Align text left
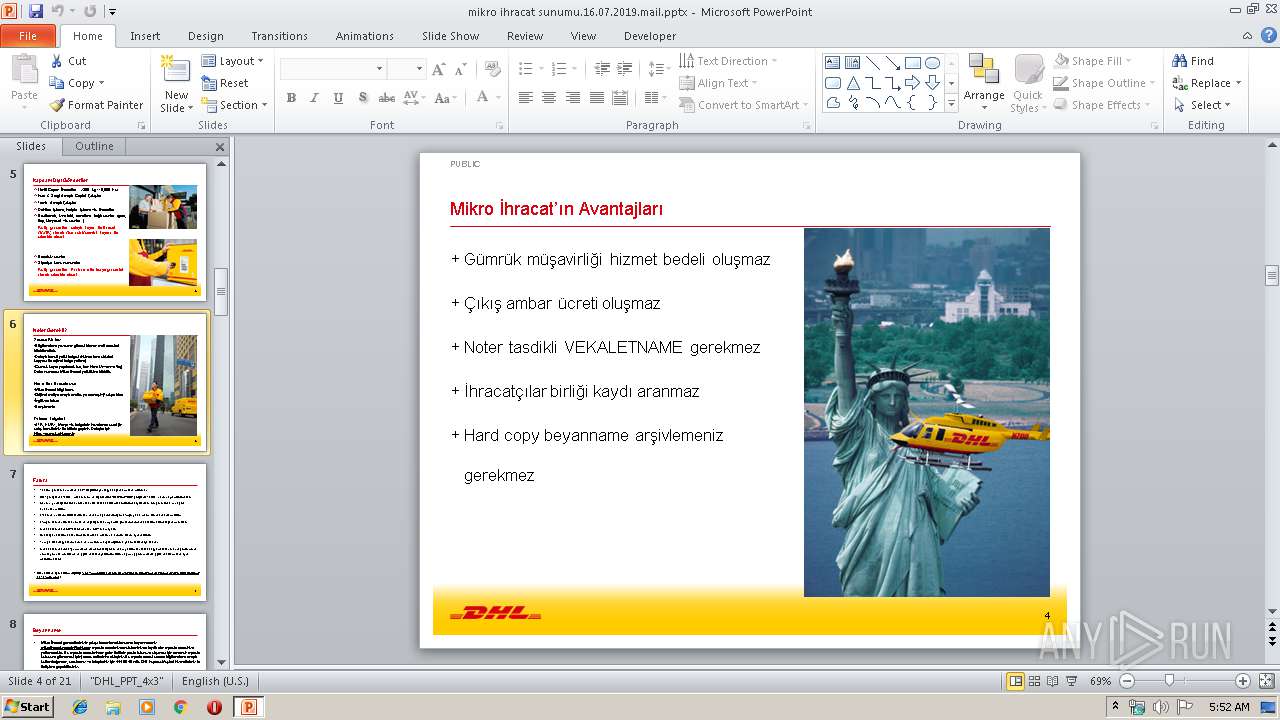The image size is (1280, 720). tap(525, 98)
